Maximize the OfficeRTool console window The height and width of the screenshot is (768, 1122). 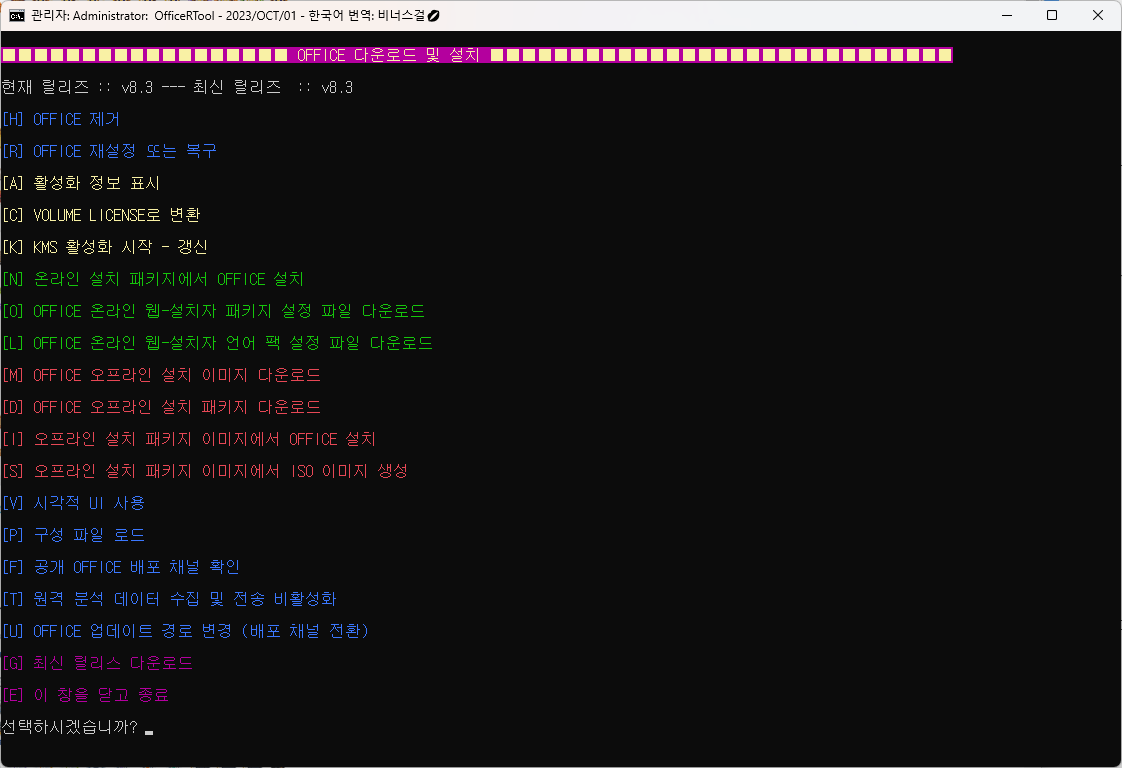pyautogui.click(x=1052, y=15)
